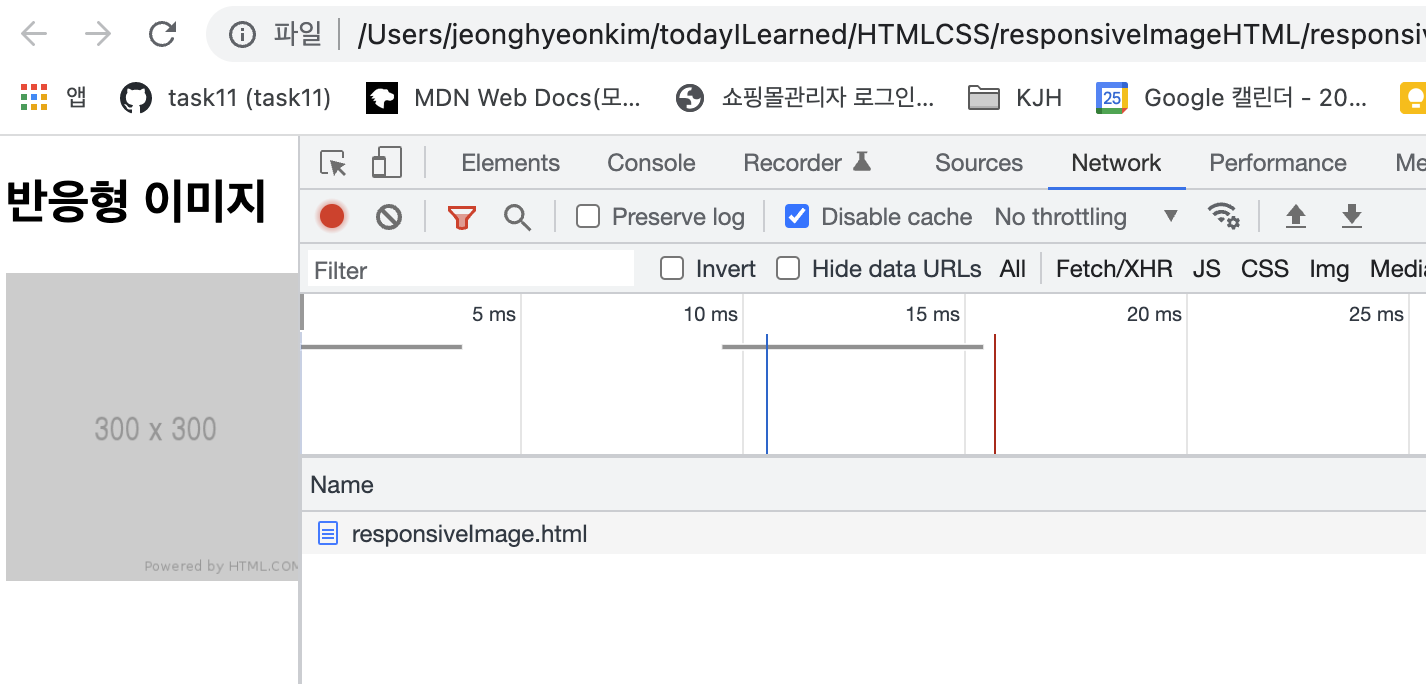Reload the page in browser
1426x684 pixels.
(162, 35)
